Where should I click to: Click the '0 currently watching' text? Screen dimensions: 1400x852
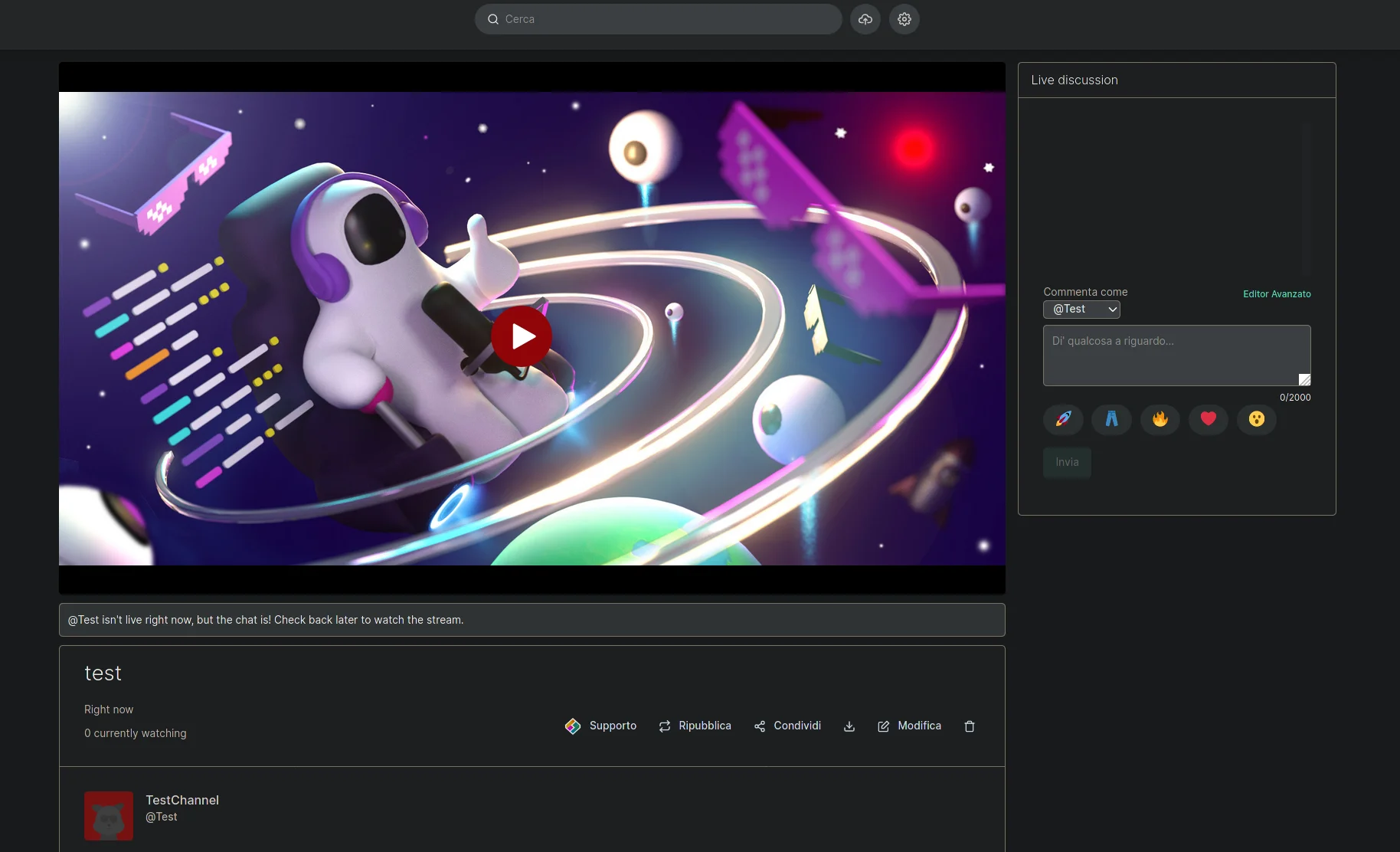pyautogui.click(x=136, y=733)
